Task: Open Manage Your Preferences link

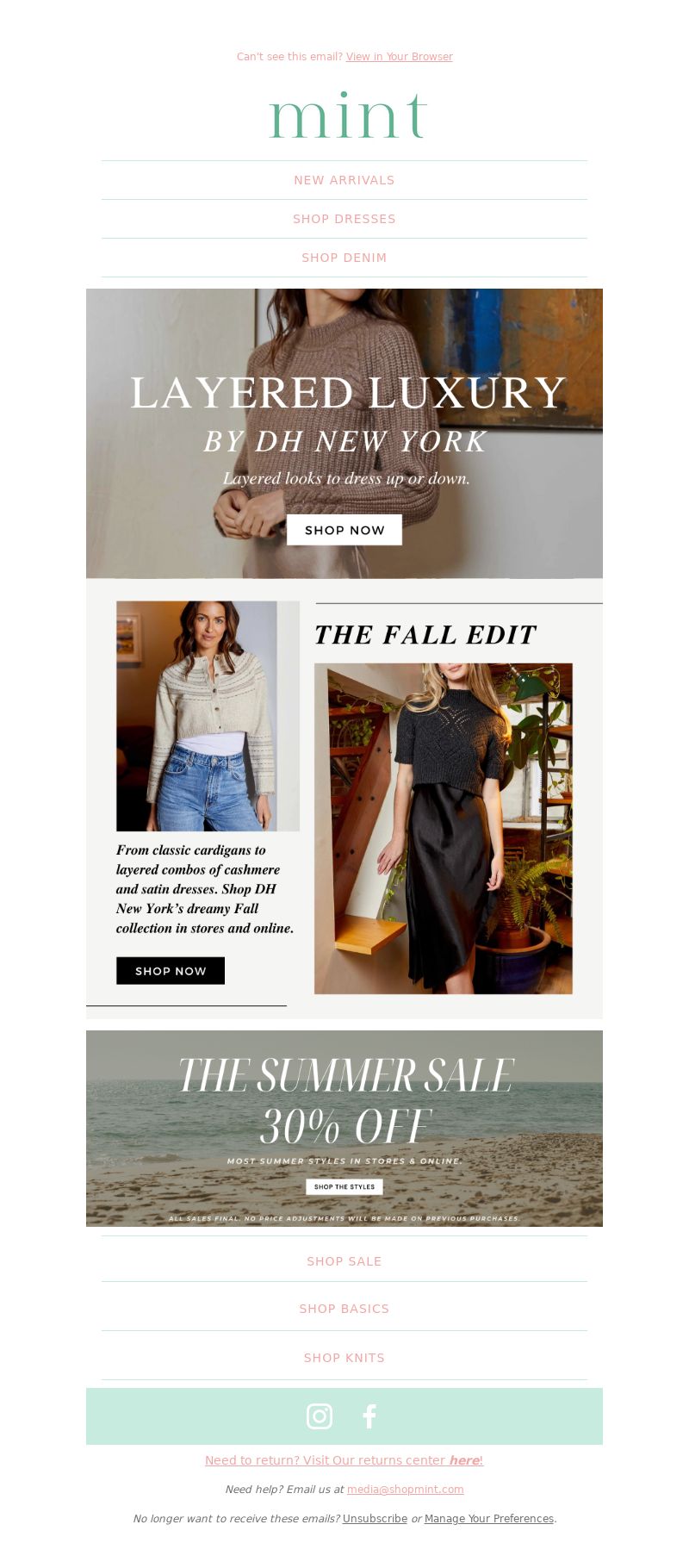Action: [x=489, y=1519]
